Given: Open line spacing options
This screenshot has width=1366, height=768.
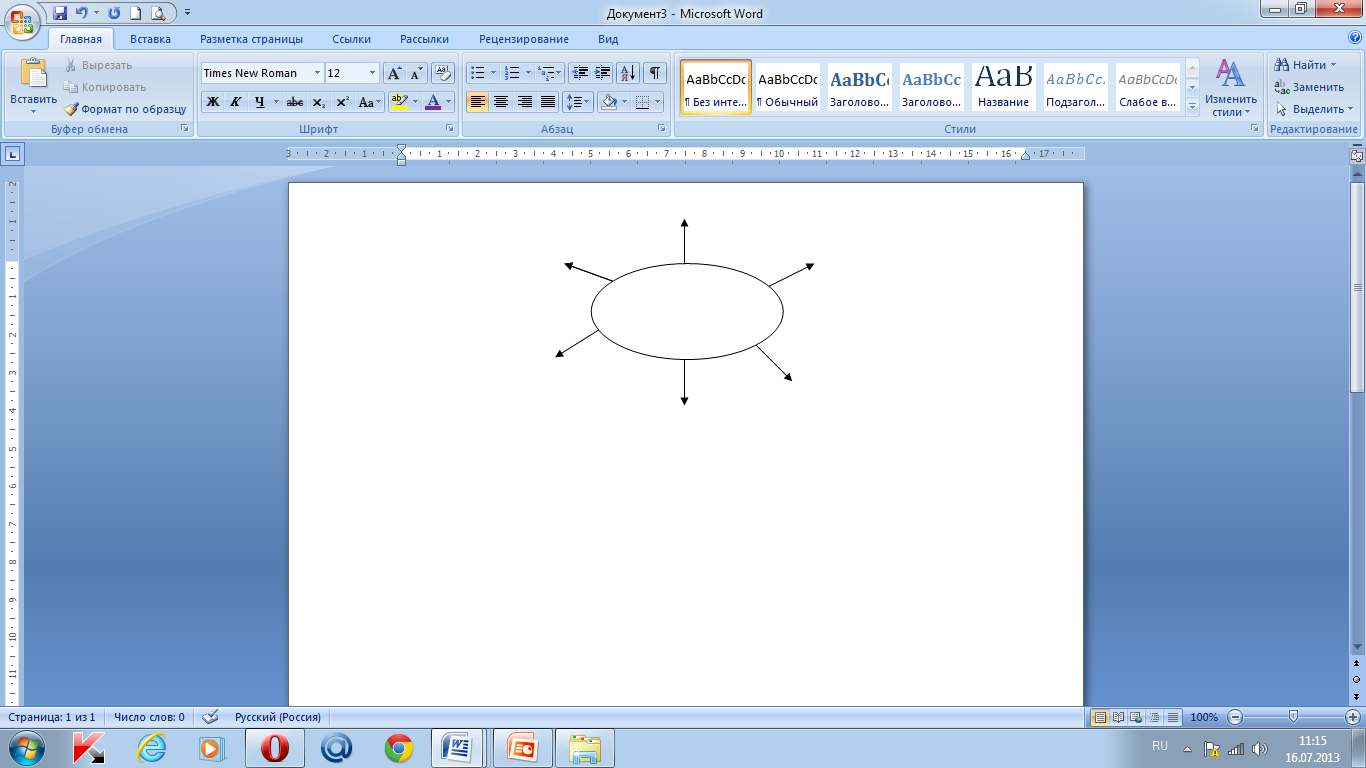Looking at the screenshot, I should (x=578, y=102).
